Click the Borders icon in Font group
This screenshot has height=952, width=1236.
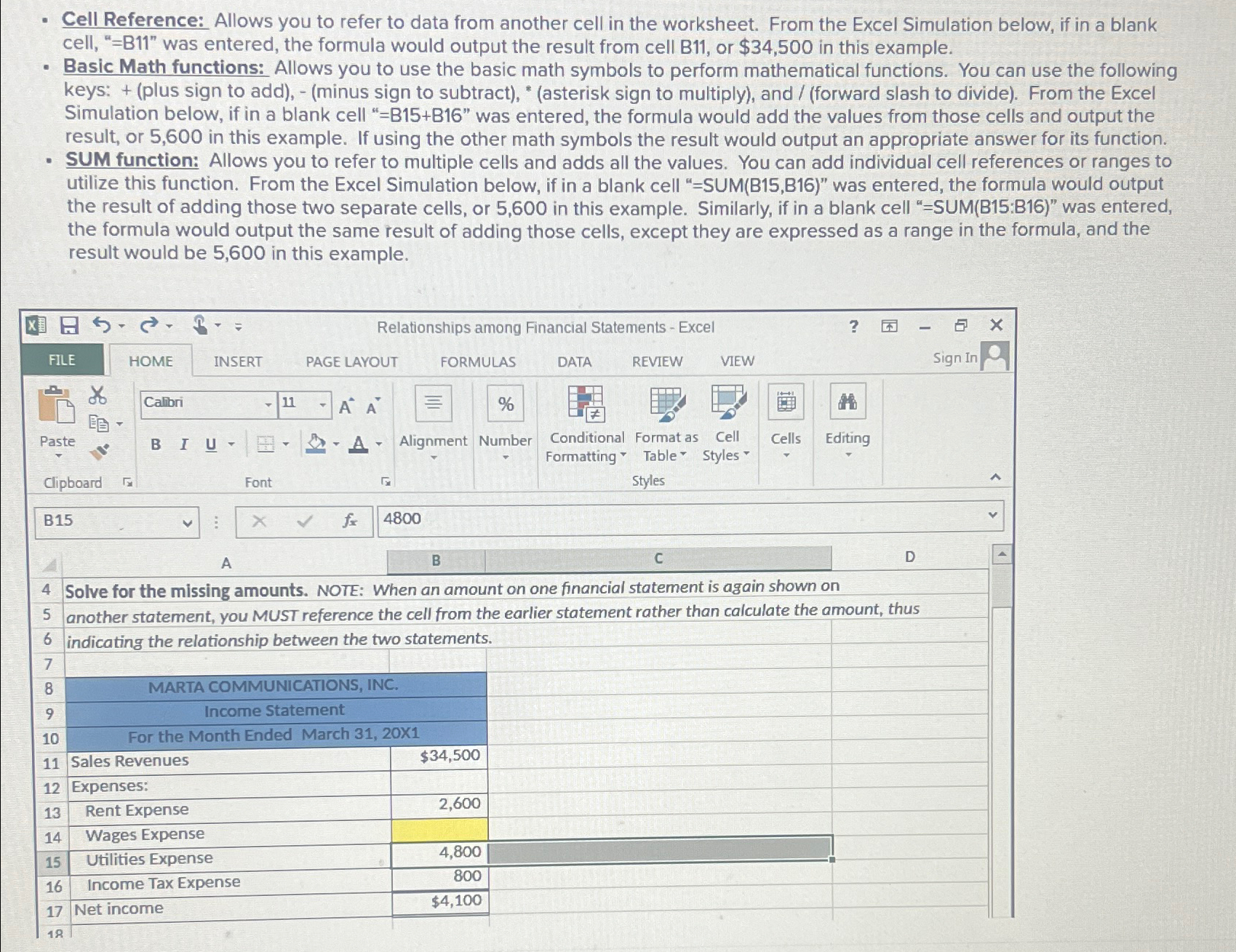(x=266, y=444)
